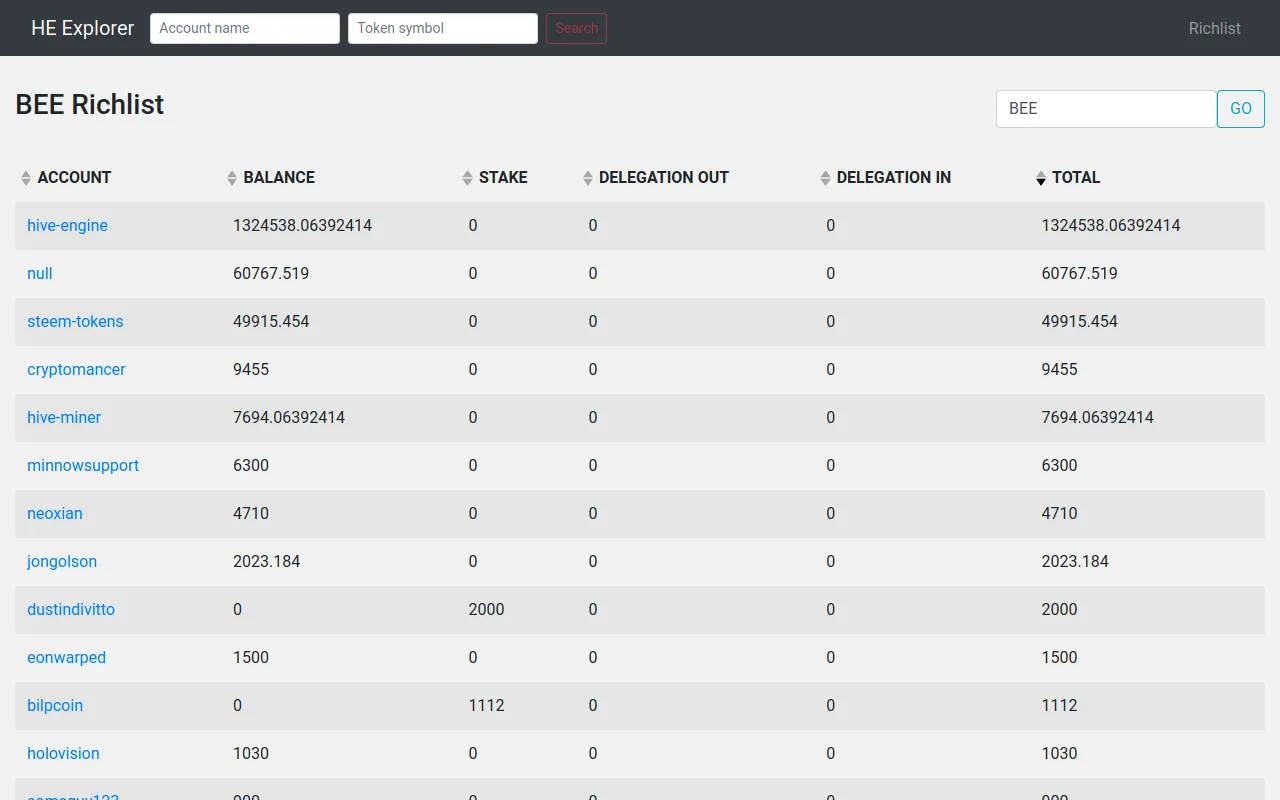
Task: Focus the Token symbol input field
Action: click(x=443, y=28)
